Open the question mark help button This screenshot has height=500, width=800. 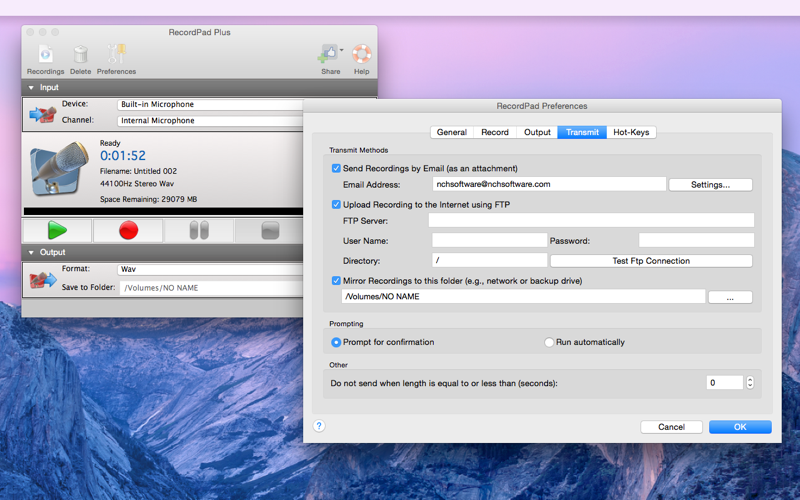click(319, 426)
